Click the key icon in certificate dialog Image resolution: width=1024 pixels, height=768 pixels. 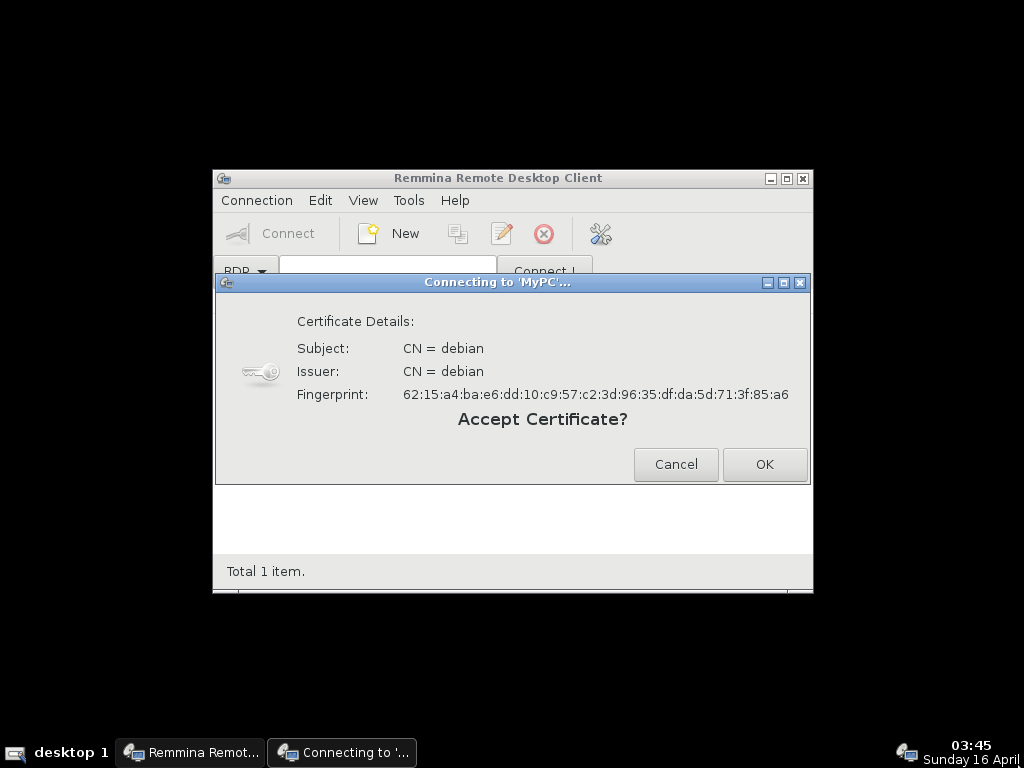(261, 373)
